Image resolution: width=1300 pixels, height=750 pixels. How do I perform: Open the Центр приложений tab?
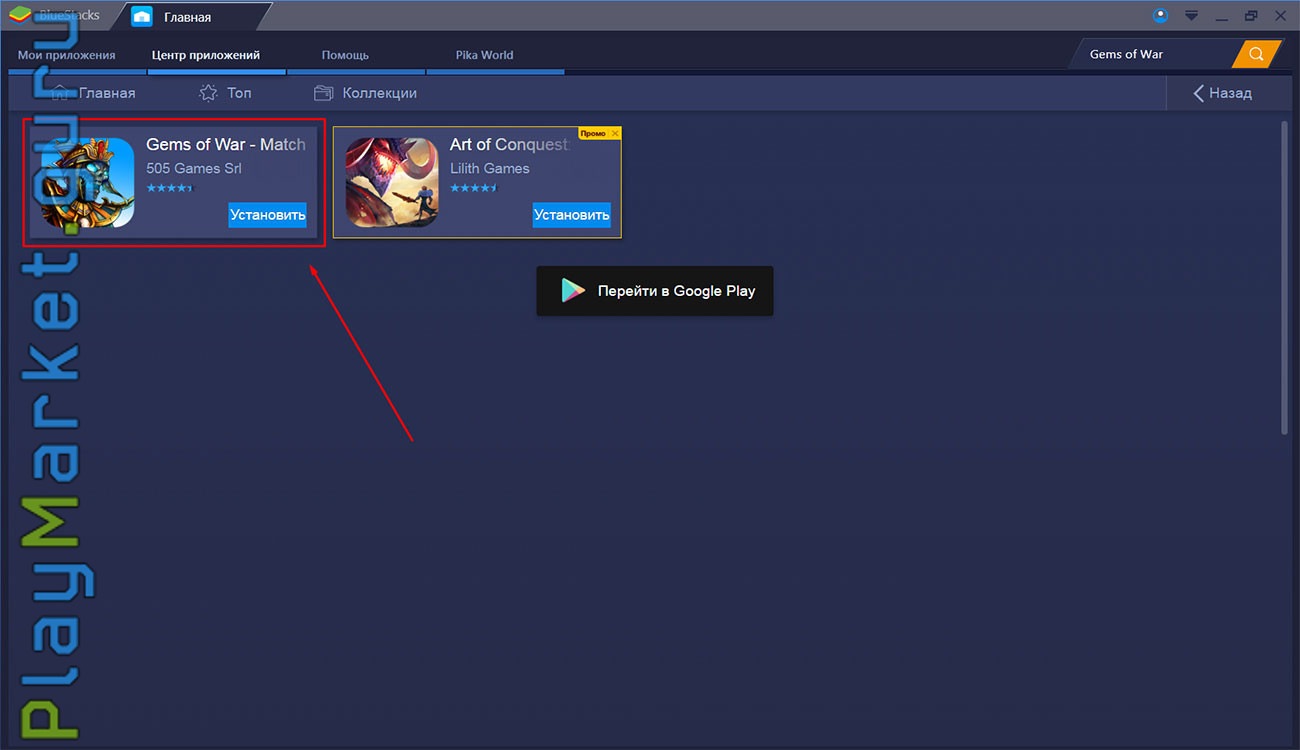pos(206,55)
